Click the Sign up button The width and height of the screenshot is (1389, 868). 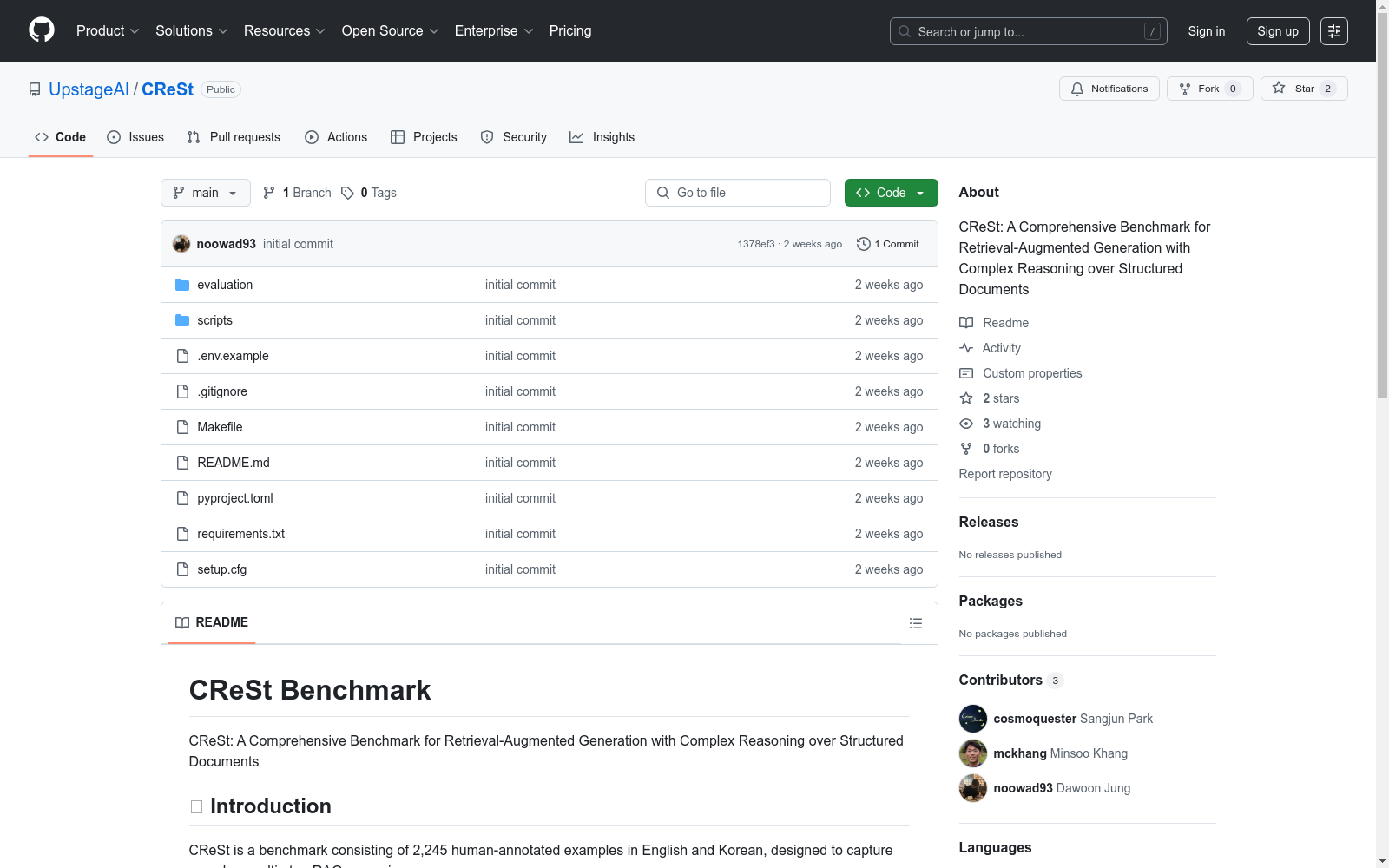1278,31
